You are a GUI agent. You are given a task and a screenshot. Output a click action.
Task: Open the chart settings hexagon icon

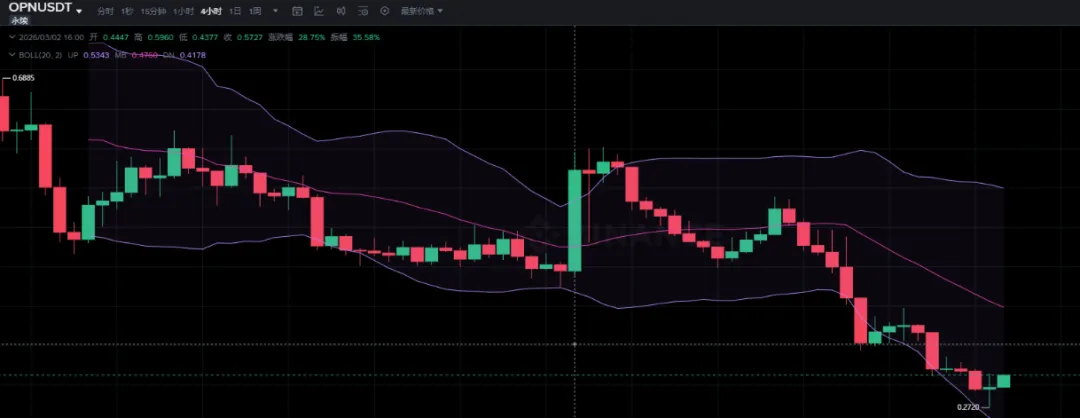click(384, 11)
